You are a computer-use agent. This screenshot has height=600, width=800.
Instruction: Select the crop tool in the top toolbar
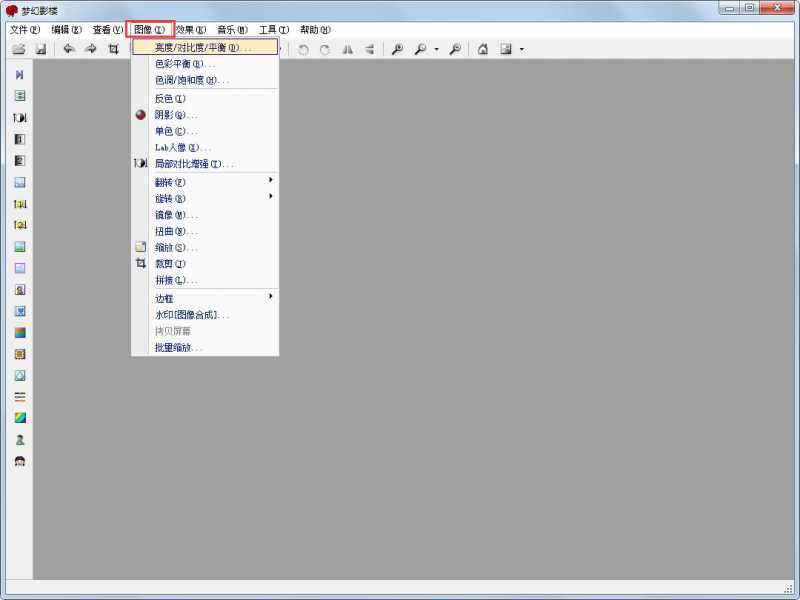tap(114, 49)
